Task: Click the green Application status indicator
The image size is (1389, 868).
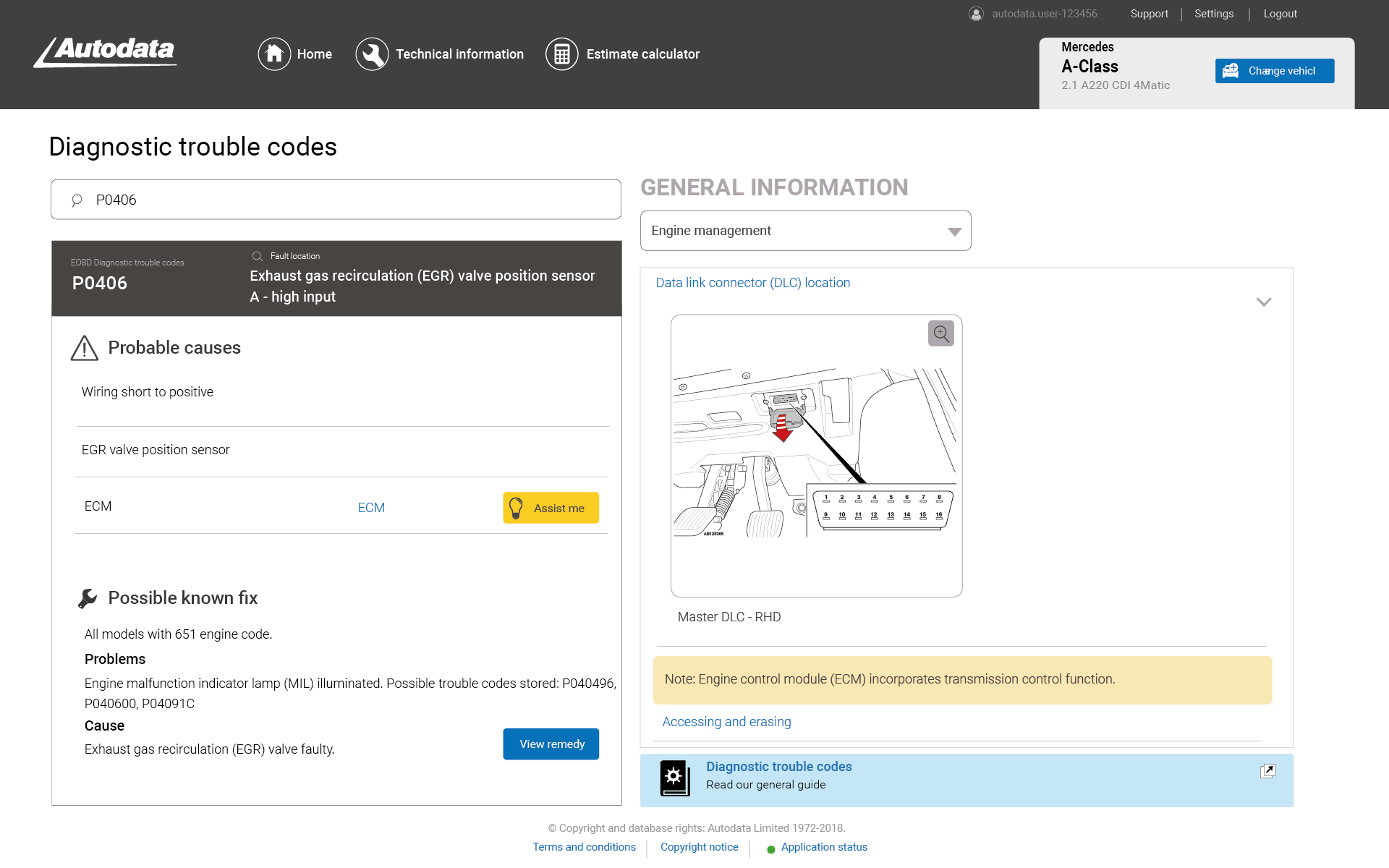Action: [x=770, y=848]
